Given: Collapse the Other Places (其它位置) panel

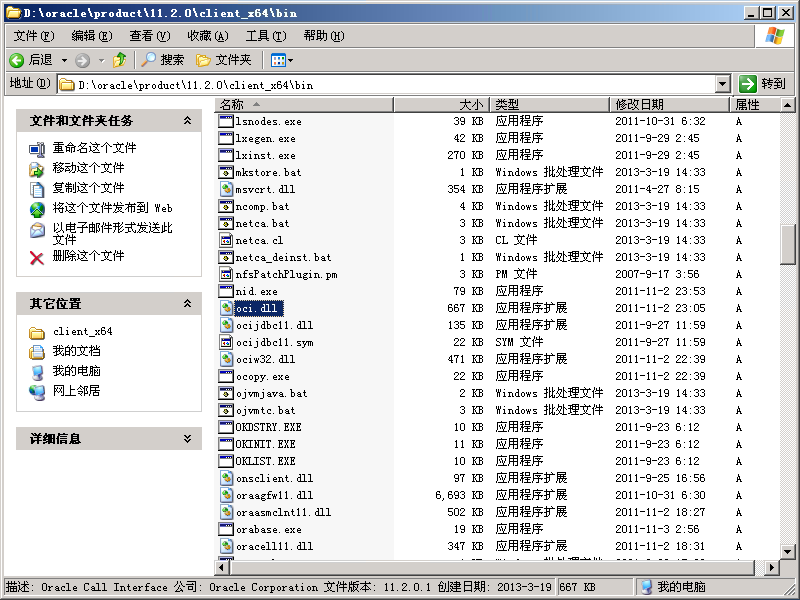Looking at the screenshot, I should [x=187, y=303].
